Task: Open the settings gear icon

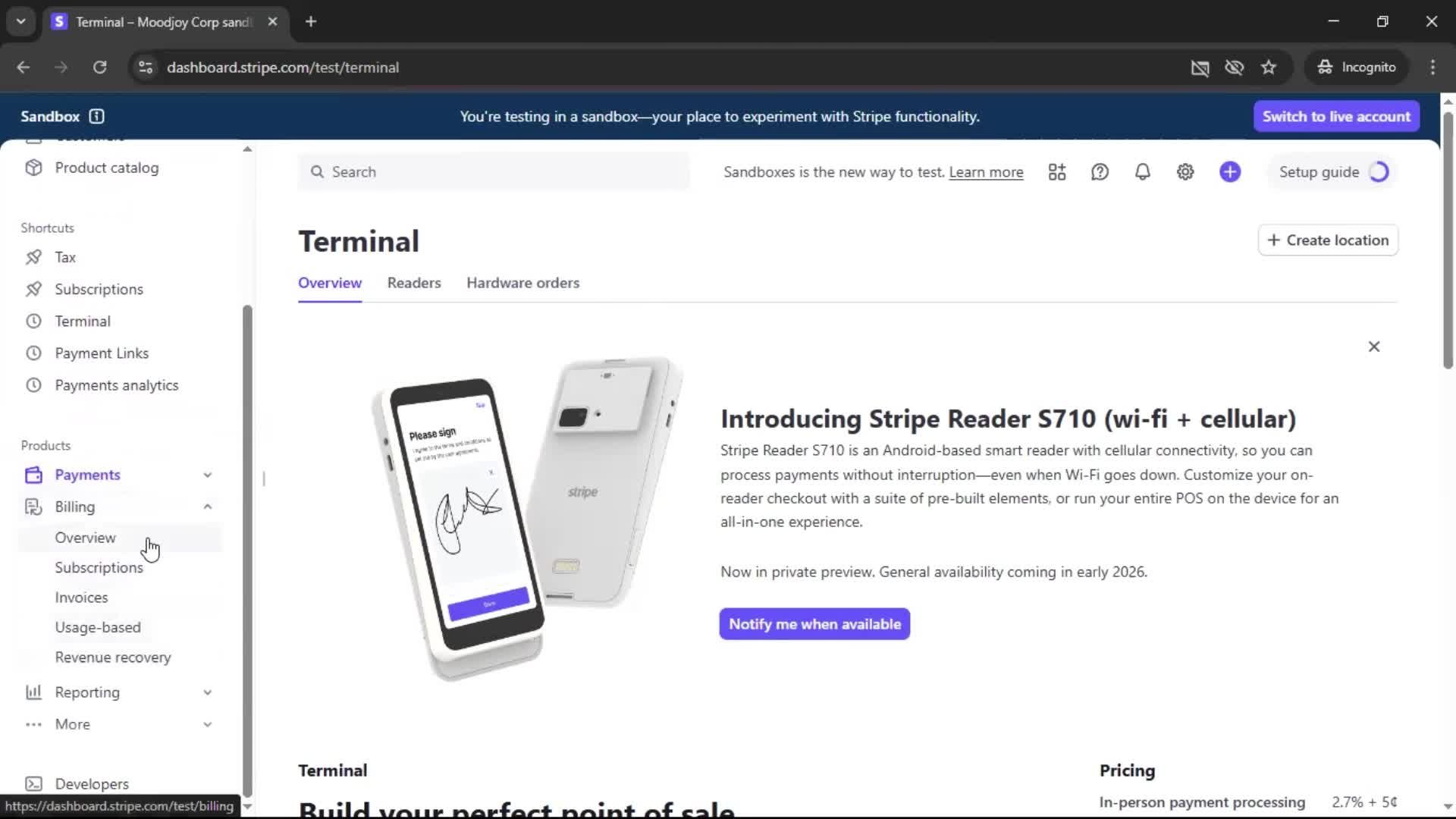Action: click(x=1185, y=172)
